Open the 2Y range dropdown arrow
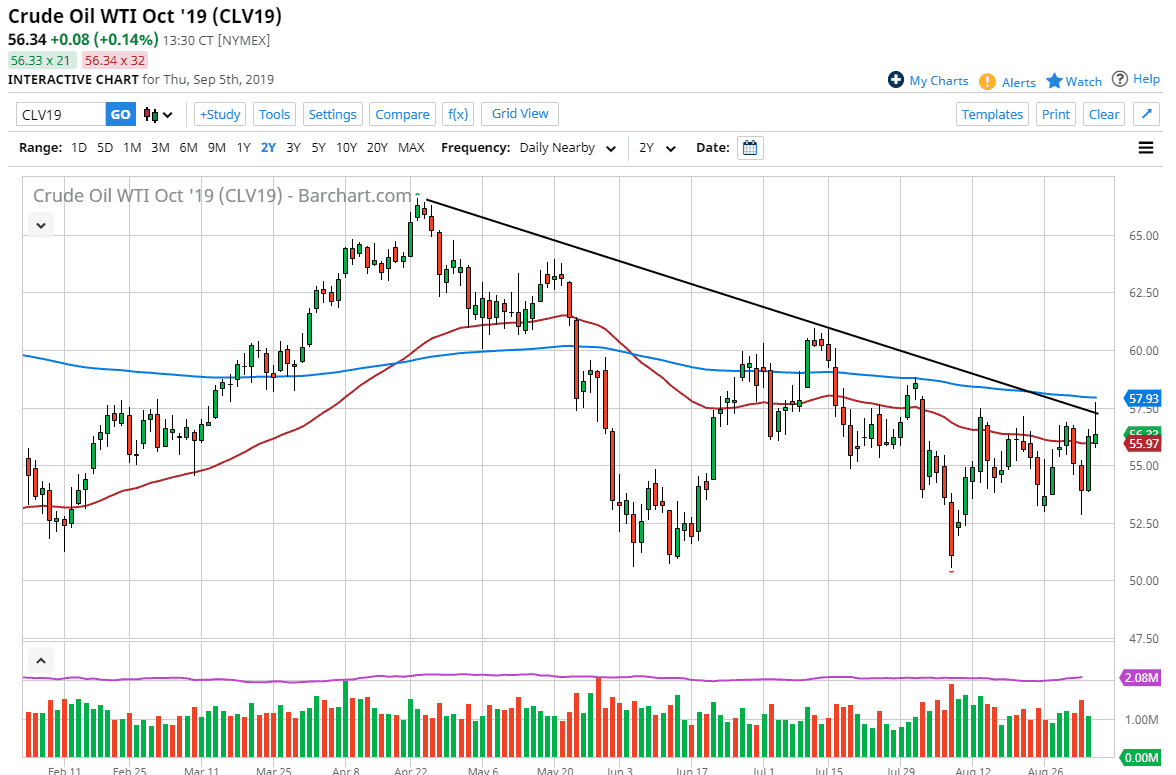Viewport: 1176px width, 775px height. click(670, 147)
